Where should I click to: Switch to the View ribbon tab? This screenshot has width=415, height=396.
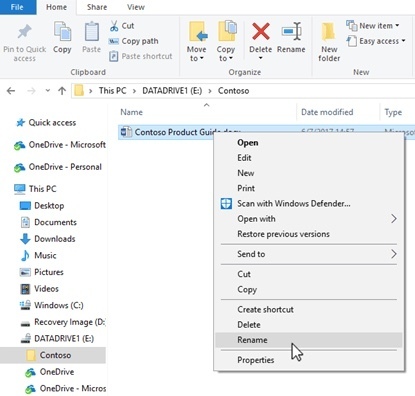click(x=136, y=7)
